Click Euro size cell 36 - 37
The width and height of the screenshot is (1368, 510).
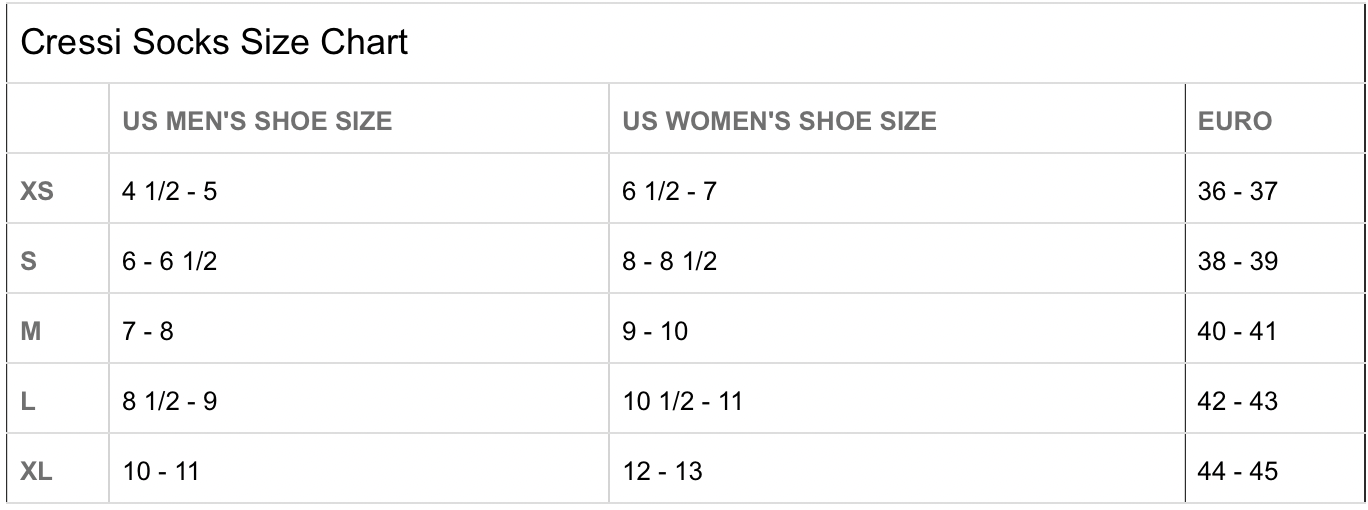pyautogui.click(x=1237, y=190)
